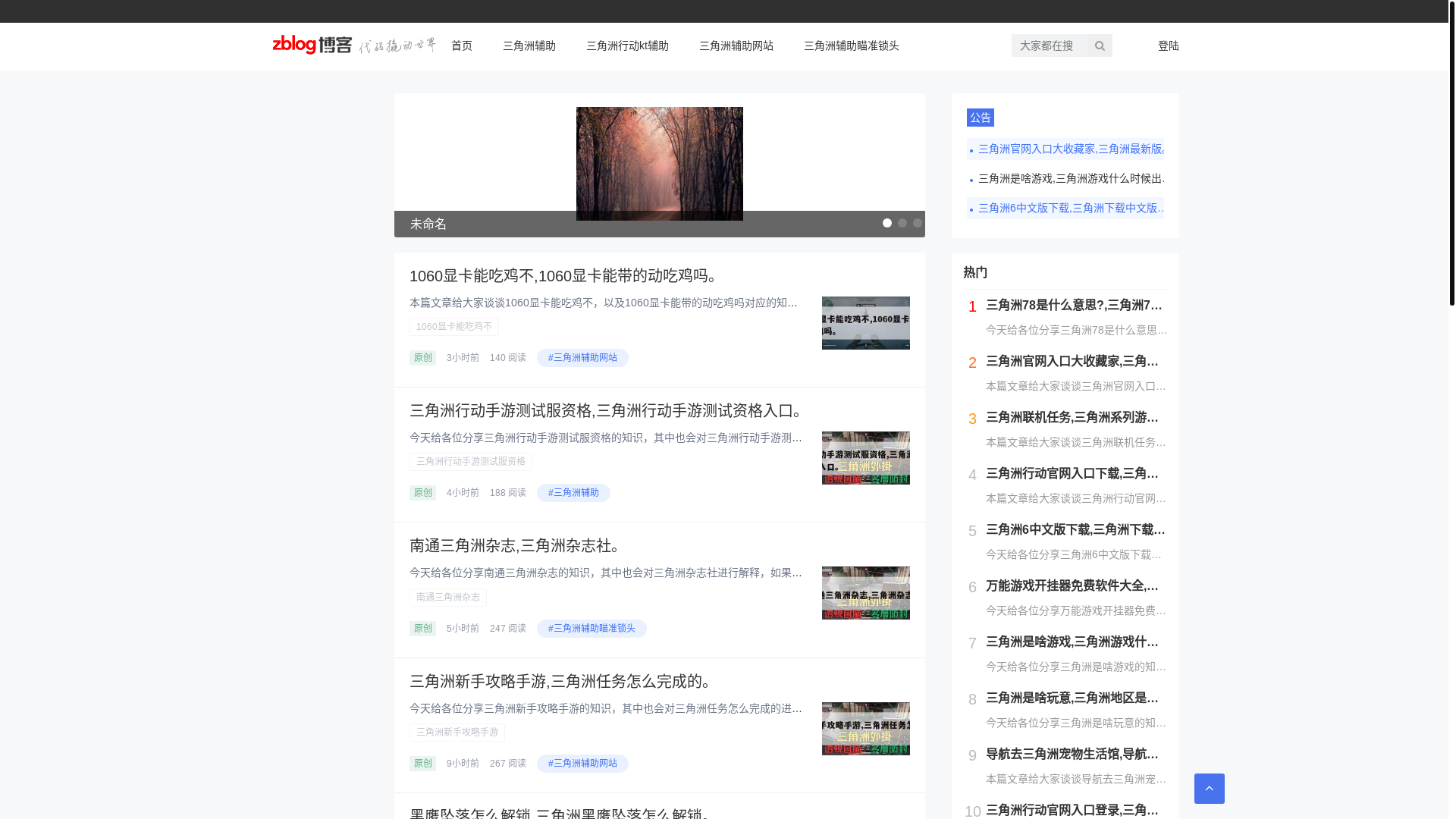Open the 首页 navigation item
This screenshot has height=819, width=1456.
click(462, 45)
